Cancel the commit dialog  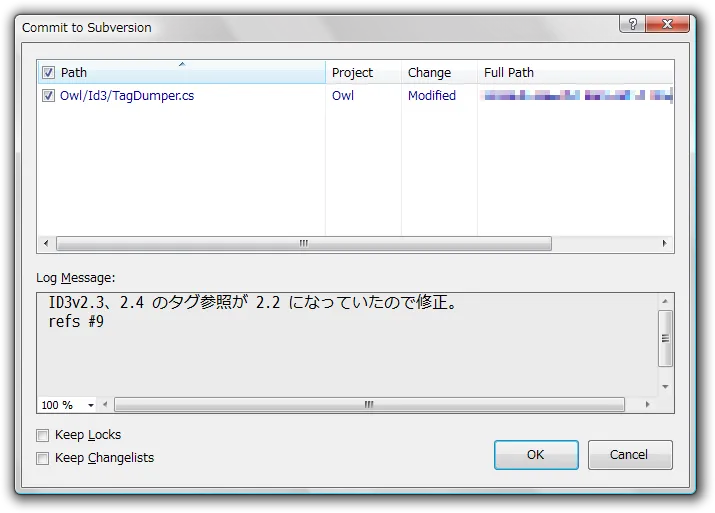tap(630, 455)
